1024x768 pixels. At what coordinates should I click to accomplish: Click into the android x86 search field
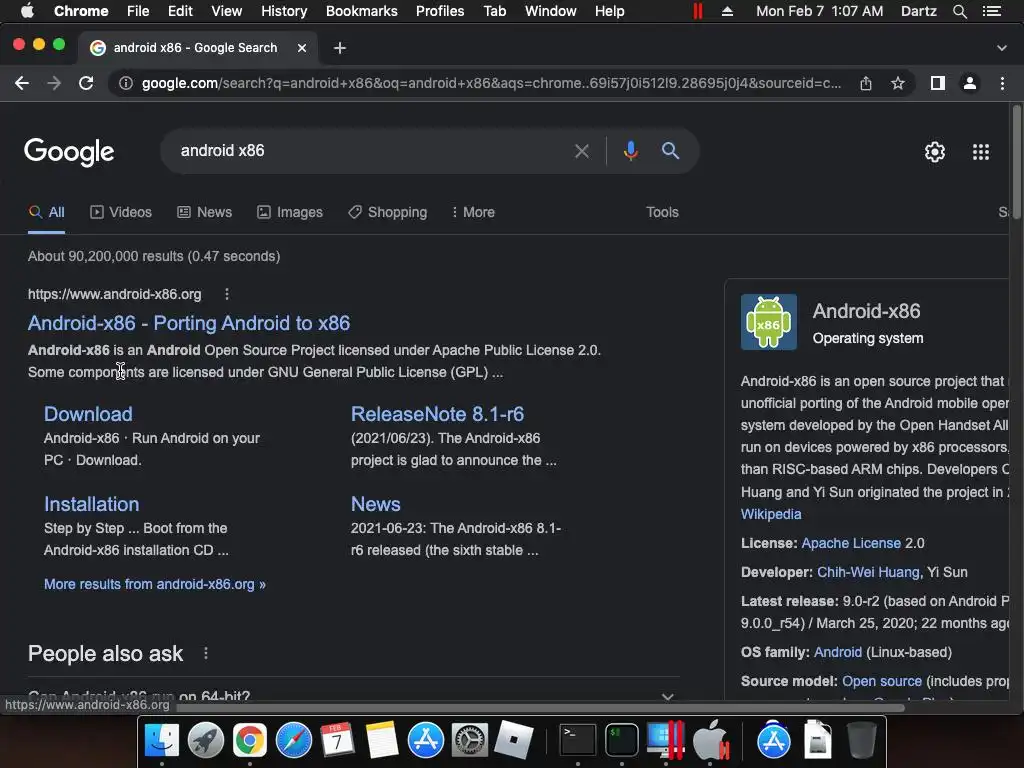tap(372, 151)
